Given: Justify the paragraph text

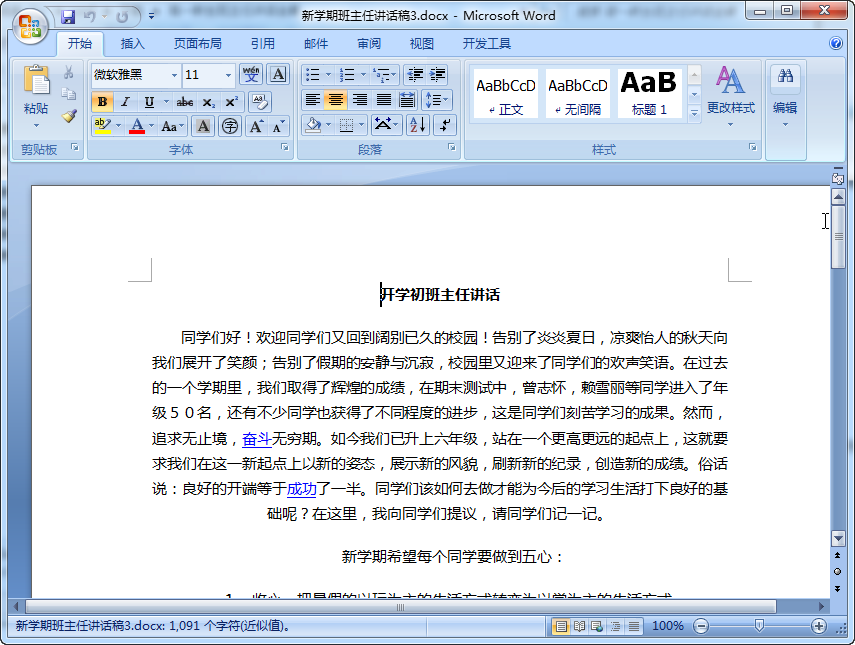Looking at the screenshot, I should tap(384, 100).
